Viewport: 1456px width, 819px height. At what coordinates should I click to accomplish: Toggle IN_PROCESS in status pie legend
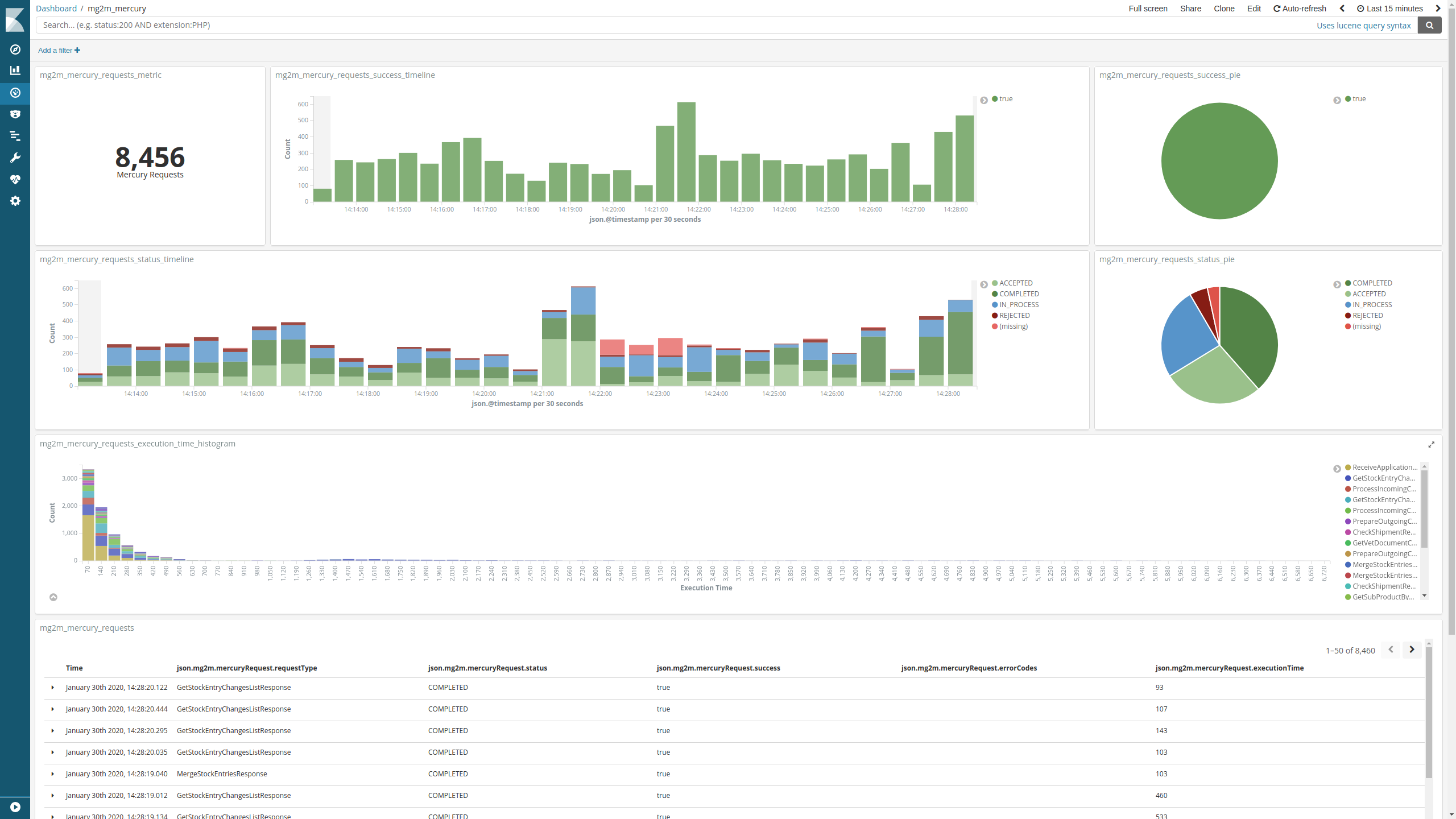[1371, 304]
